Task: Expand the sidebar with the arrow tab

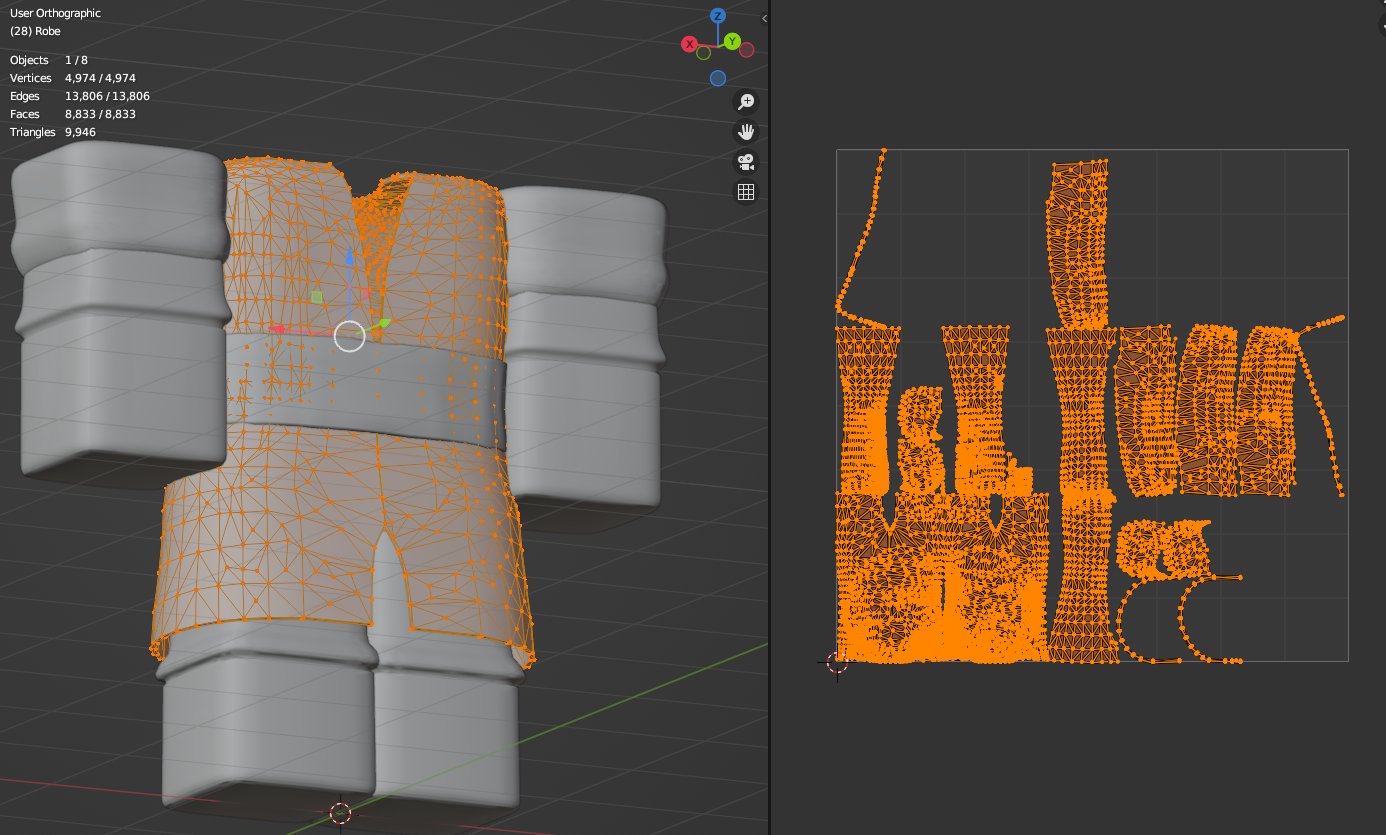Action: 764,18
